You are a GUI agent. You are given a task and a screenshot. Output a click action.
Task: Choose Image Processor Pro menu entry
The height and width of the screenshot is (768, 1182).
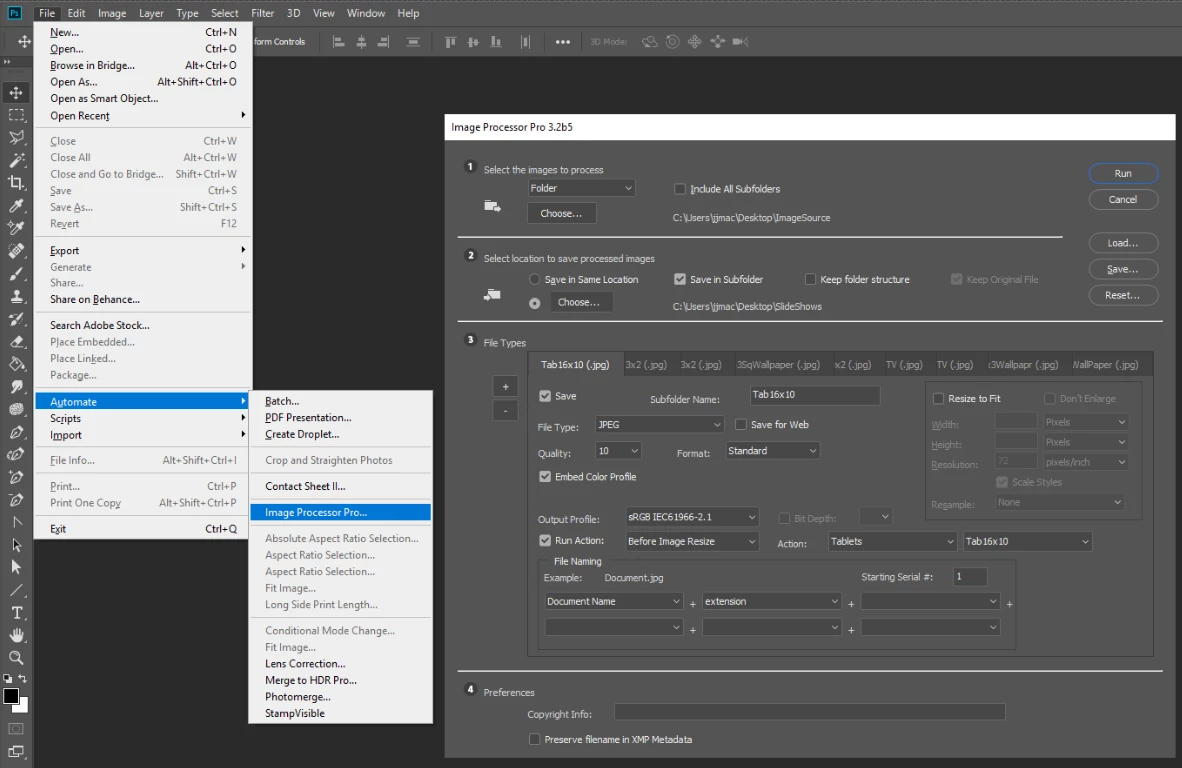click(x=341, y=513)
